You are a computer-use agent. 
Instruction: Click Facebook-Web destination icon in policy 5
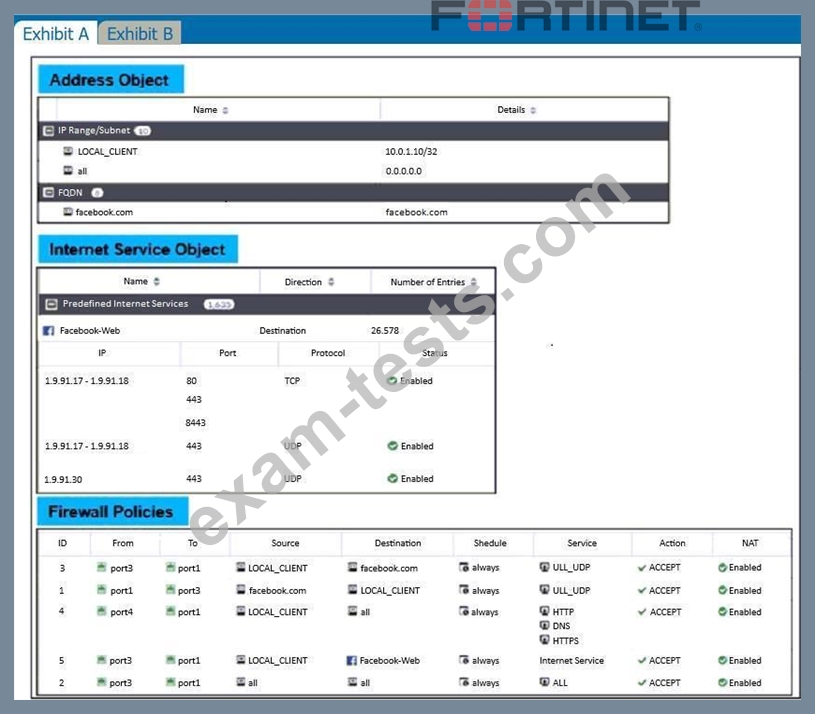point(352,661)
